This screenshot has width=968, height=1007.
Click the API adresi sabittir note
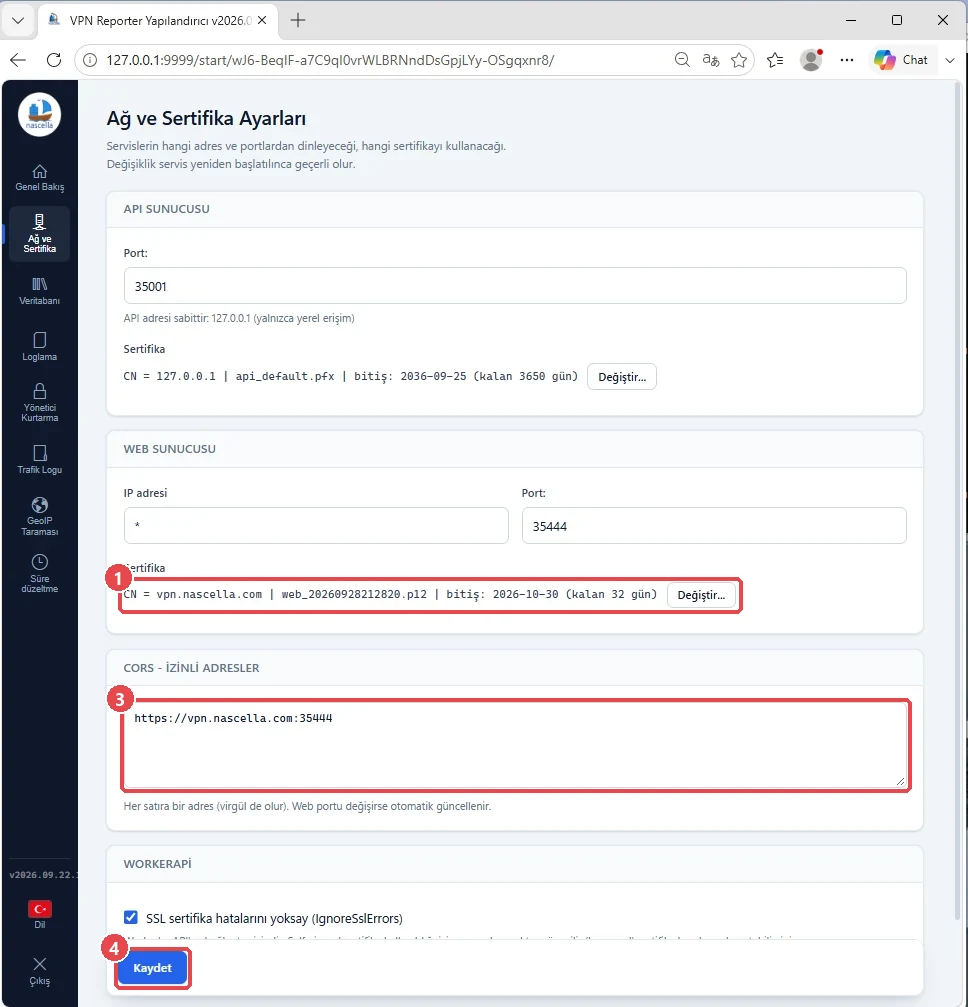click(x=239, y=318)
